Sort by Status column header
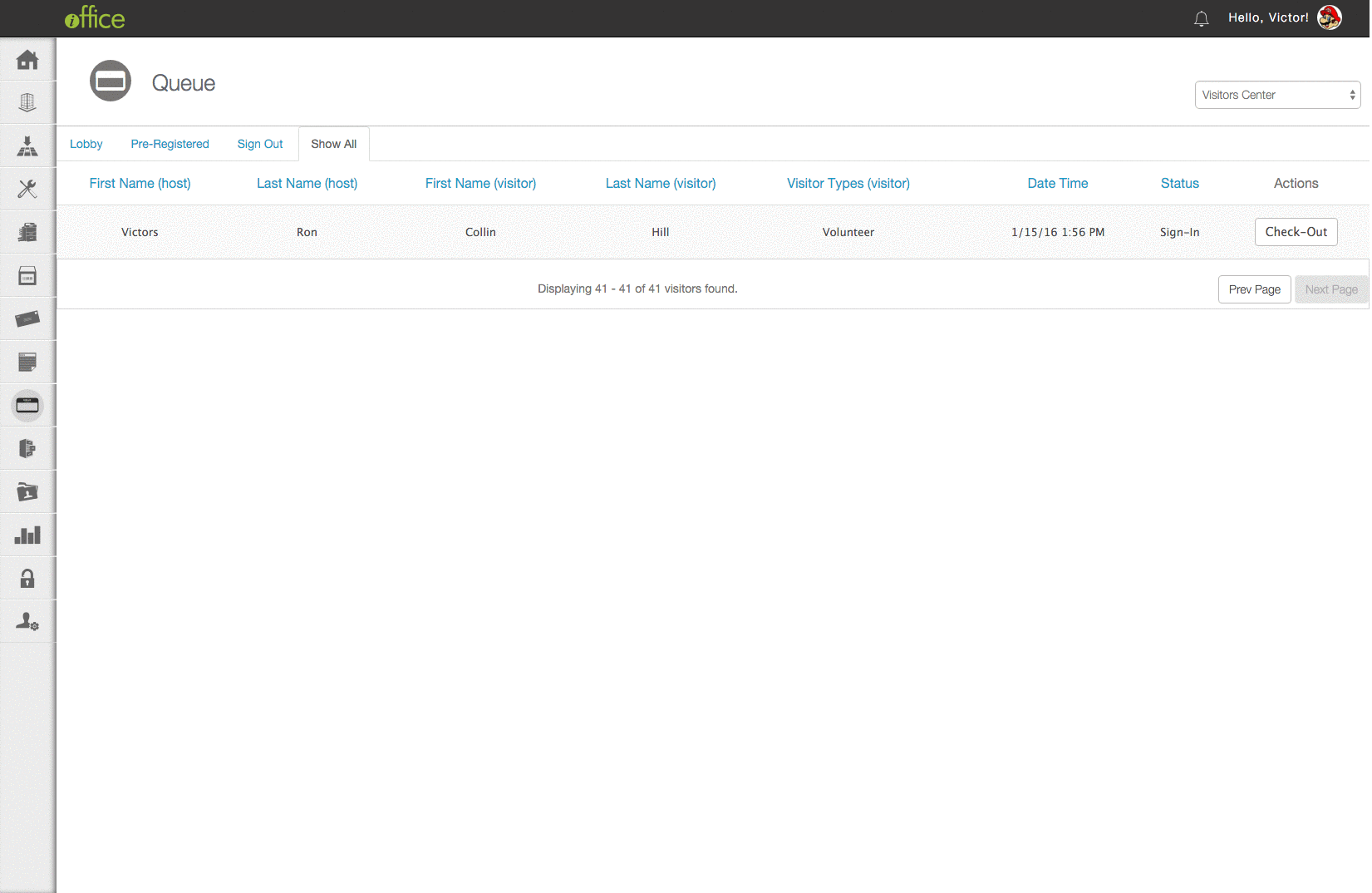 coord(1179,183)
